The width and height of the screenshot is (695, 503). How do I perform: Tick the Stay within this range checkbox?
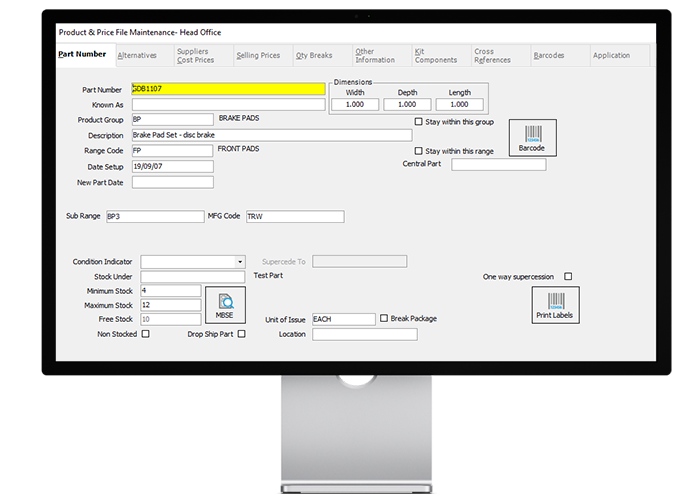tap(419, 151)
